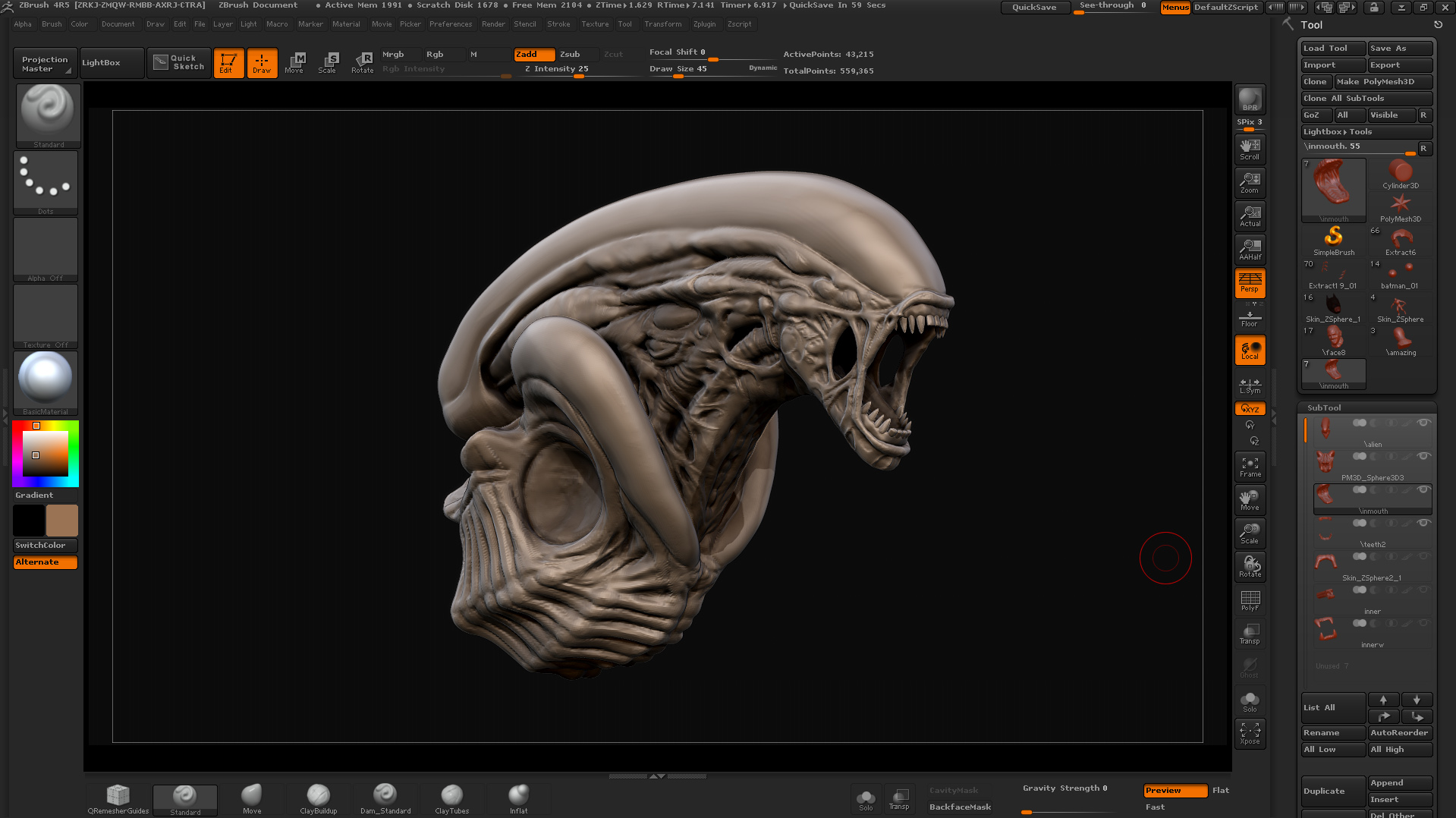The image size is (1456, 818).
Task: Open the Dots stroke picker
Action: [x=46, y=183]
